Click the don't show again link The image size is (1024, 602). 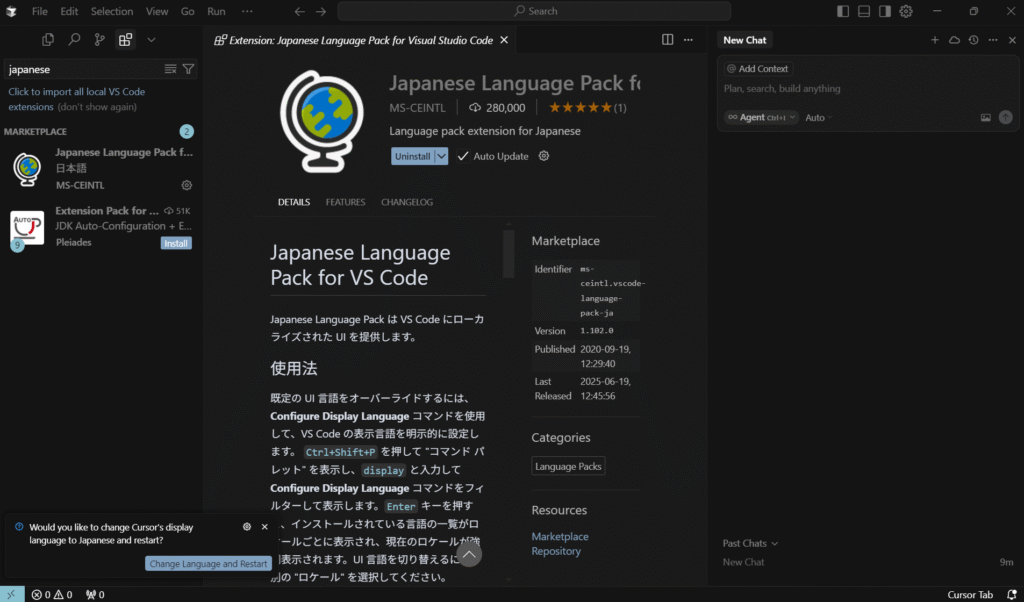click(97, 106)
